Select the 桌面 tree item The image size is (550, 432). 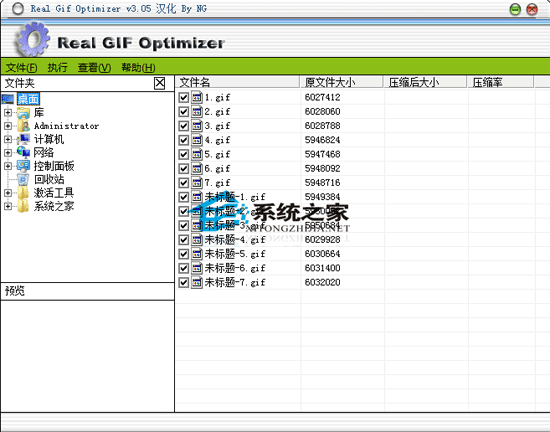pyautogui.click(x=28, y=99)
